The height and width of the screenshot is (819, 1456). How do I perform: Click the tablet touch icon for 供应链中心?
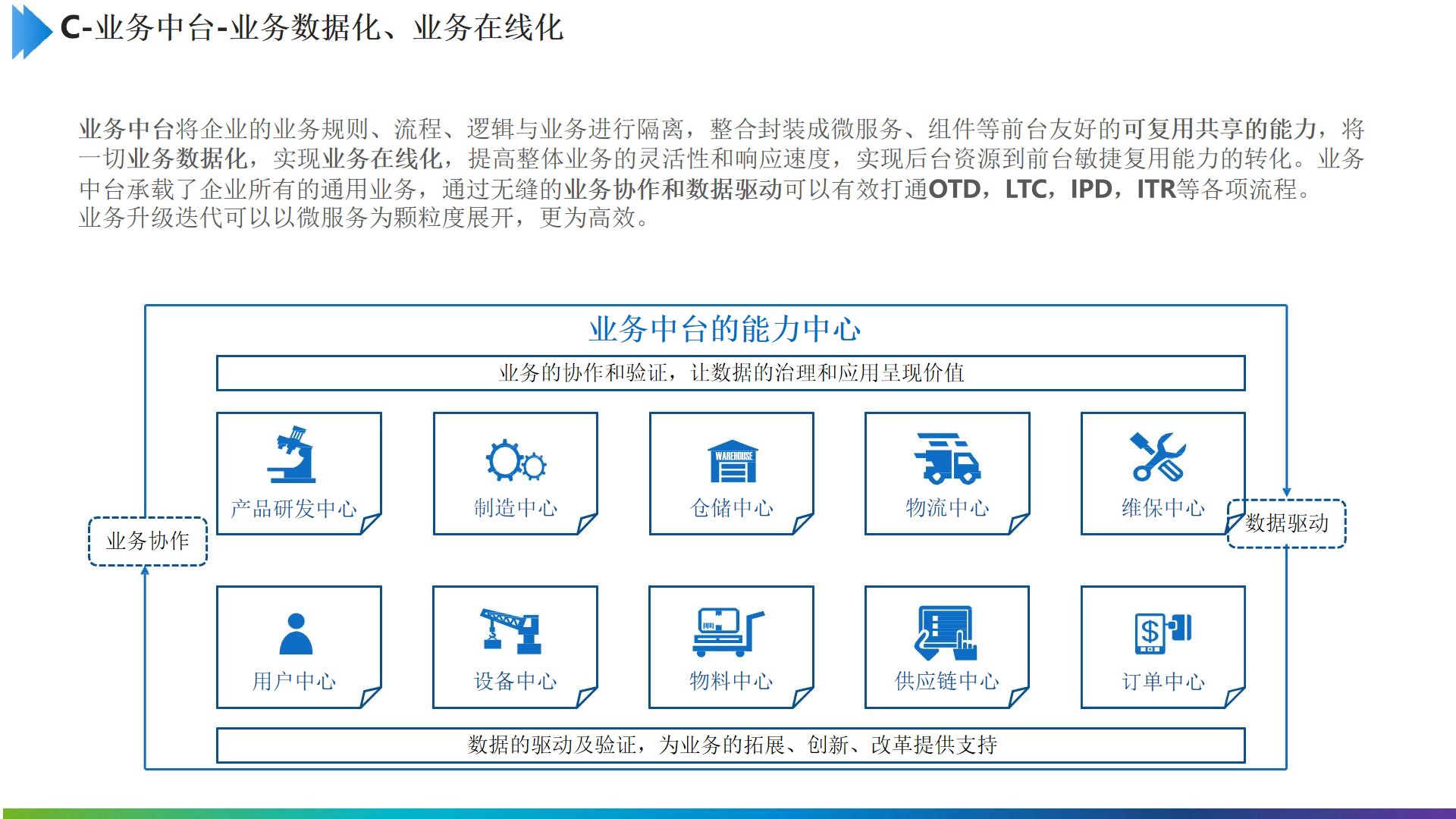[x=946, y=632]
